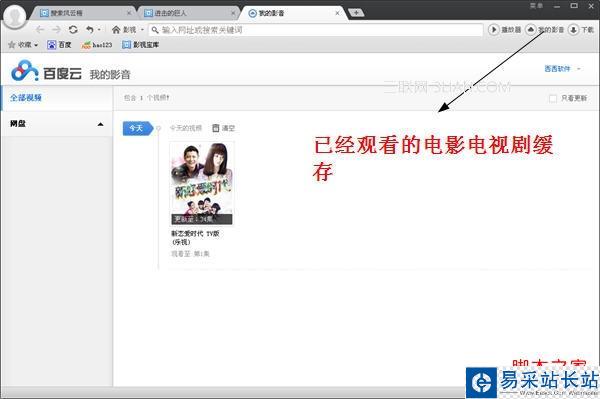Go back with the back arrow

click(40, 29)
